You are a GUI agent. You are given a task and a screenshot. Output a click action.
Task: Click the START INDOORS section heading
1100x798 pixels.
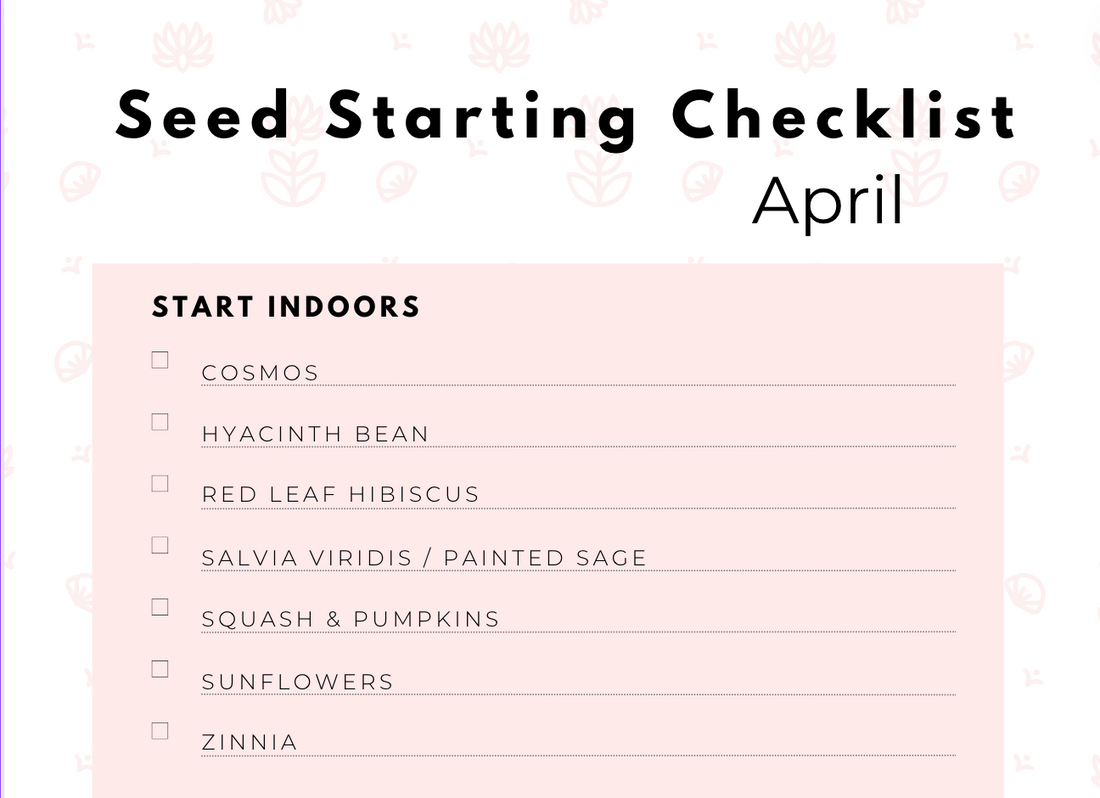click(286, 307)
